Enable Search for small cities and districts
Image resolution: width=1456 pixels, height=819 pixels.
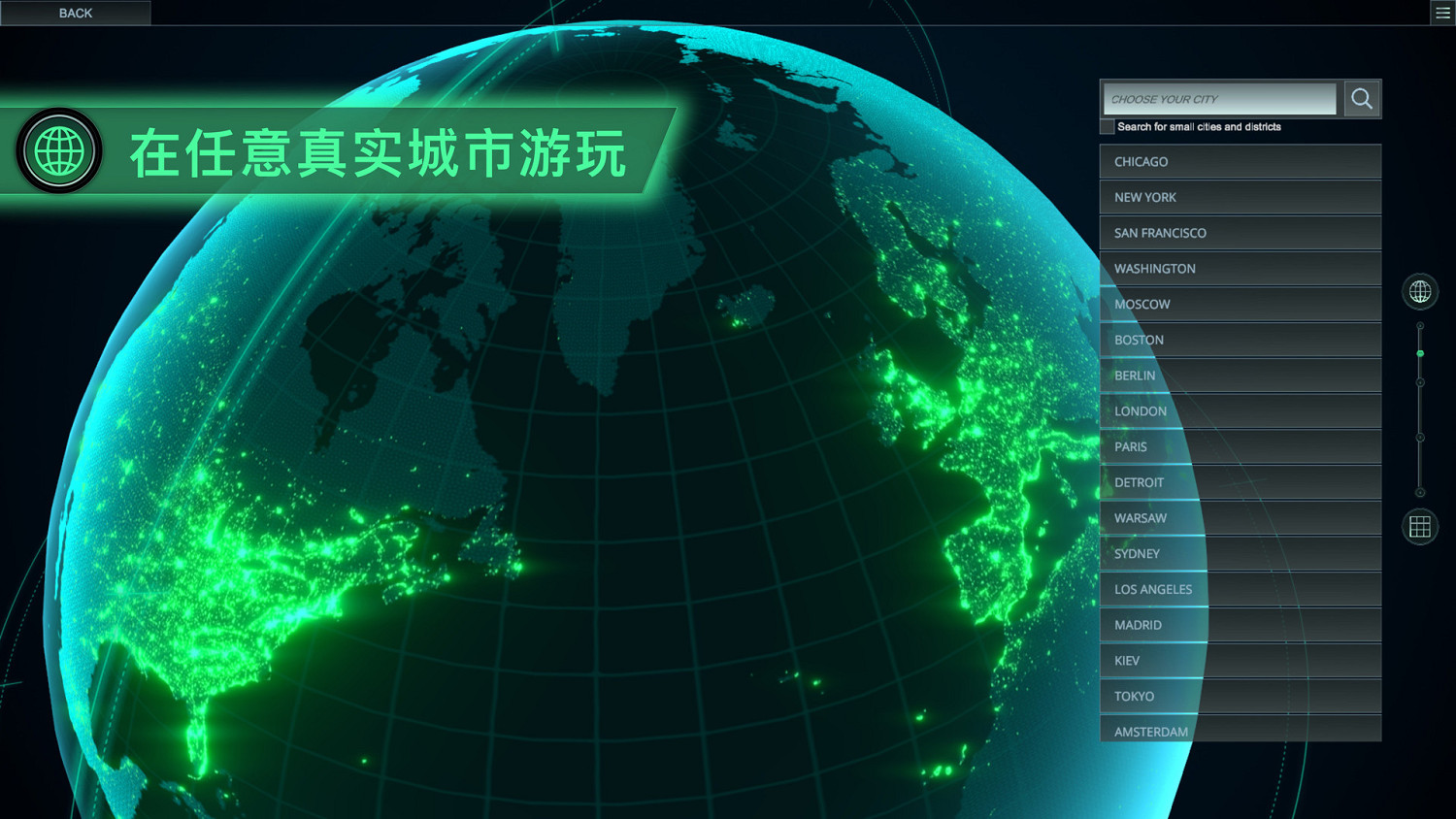(x=1107, y=126)
